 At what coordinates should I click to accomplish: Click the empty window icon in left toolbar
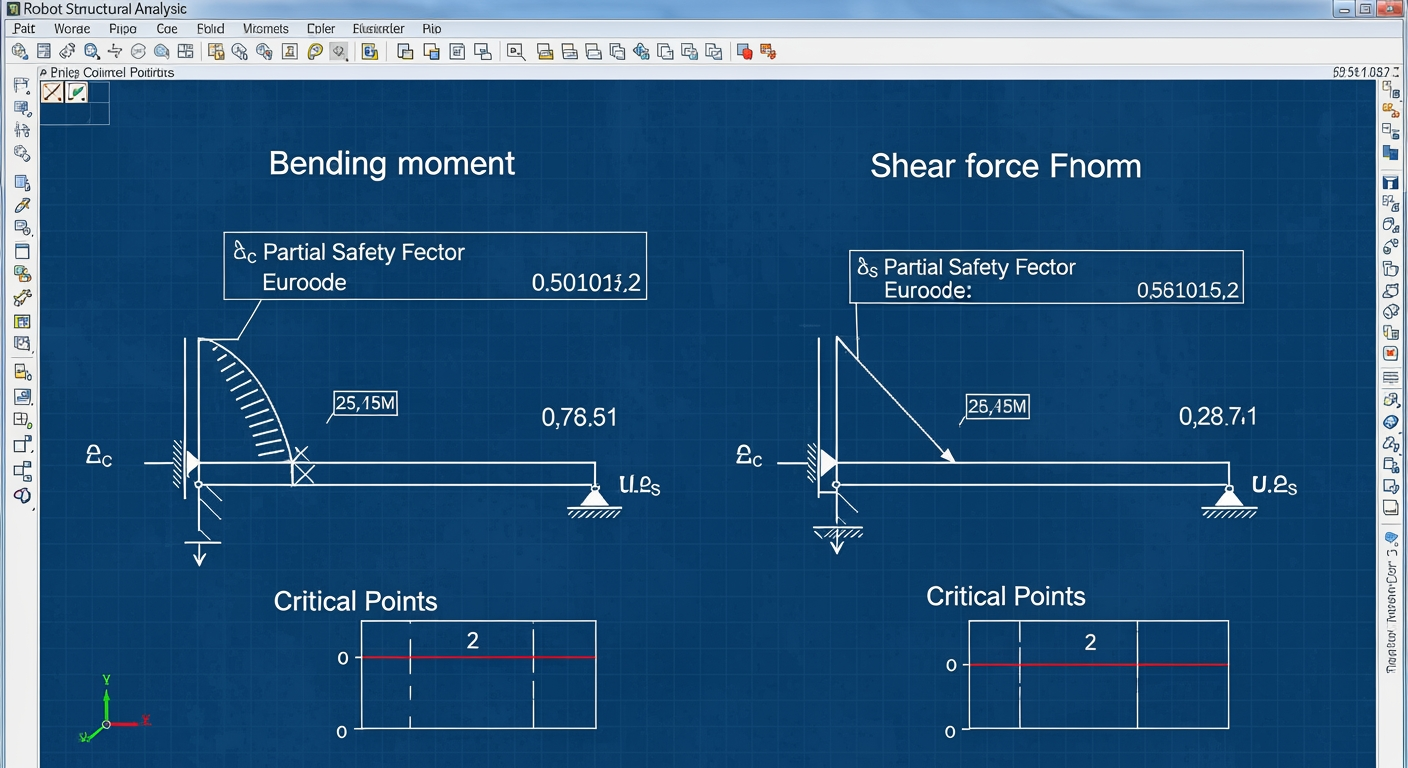click(x=22, y=251)
